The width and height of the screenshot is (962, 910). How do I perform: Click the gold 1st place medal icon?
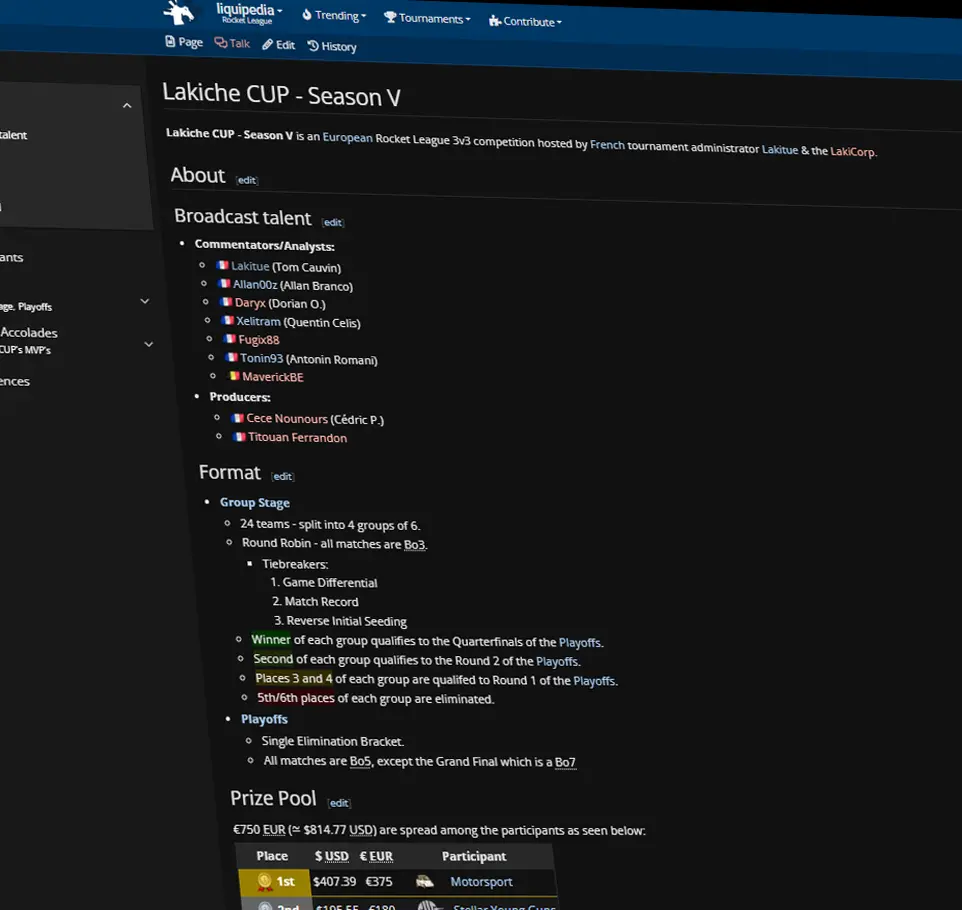(x=264, y=881)
